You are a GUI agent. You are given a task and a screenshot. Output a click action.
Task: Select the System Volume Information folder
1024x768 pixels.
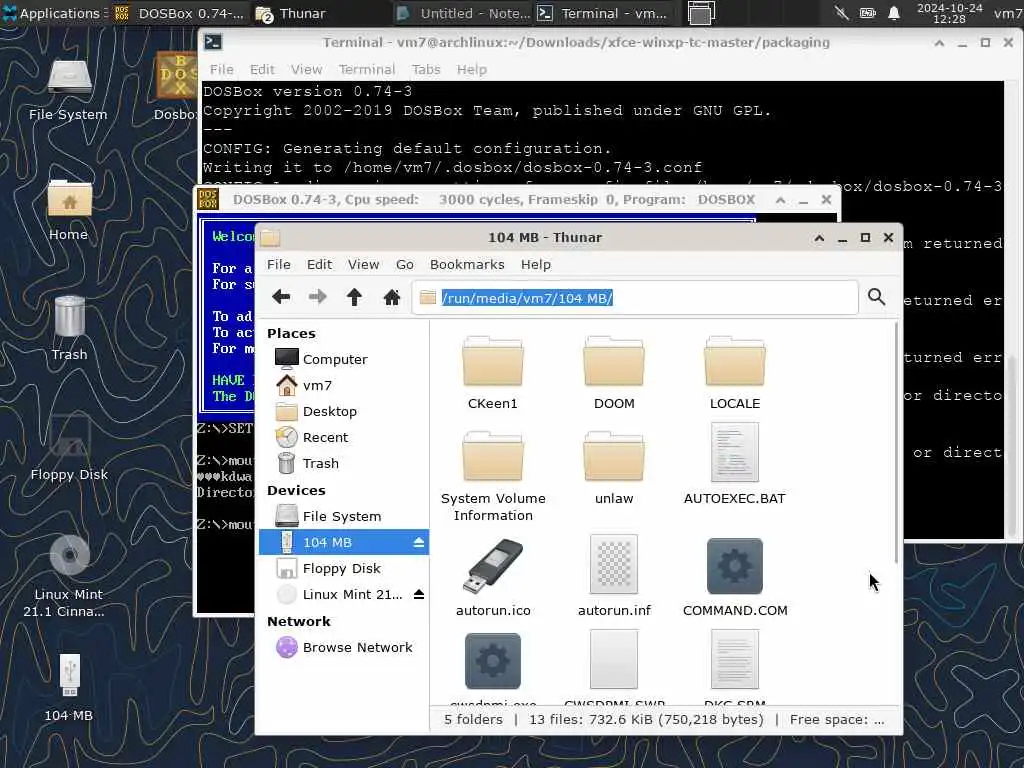[x=493, y=477]
